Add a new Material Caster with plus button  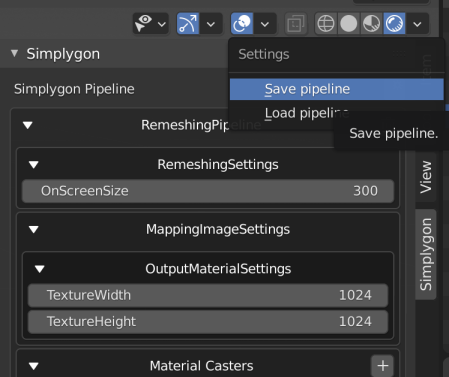coord(383,366)
